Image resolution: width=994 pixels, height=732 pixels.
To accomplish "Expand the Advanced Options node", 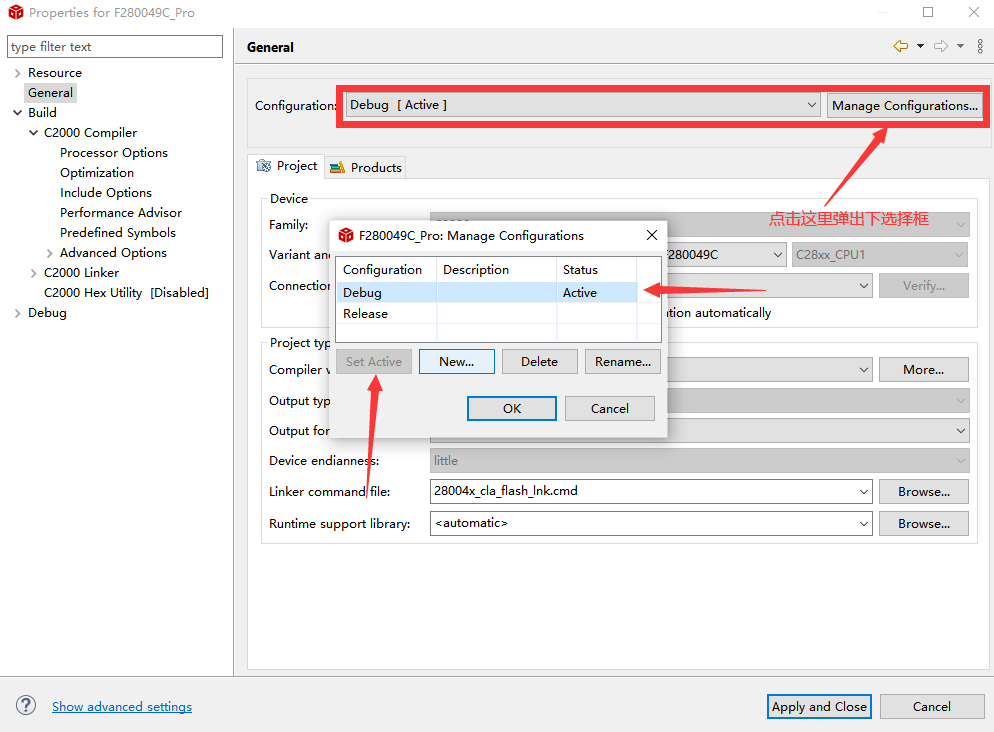I will (49, 253).
